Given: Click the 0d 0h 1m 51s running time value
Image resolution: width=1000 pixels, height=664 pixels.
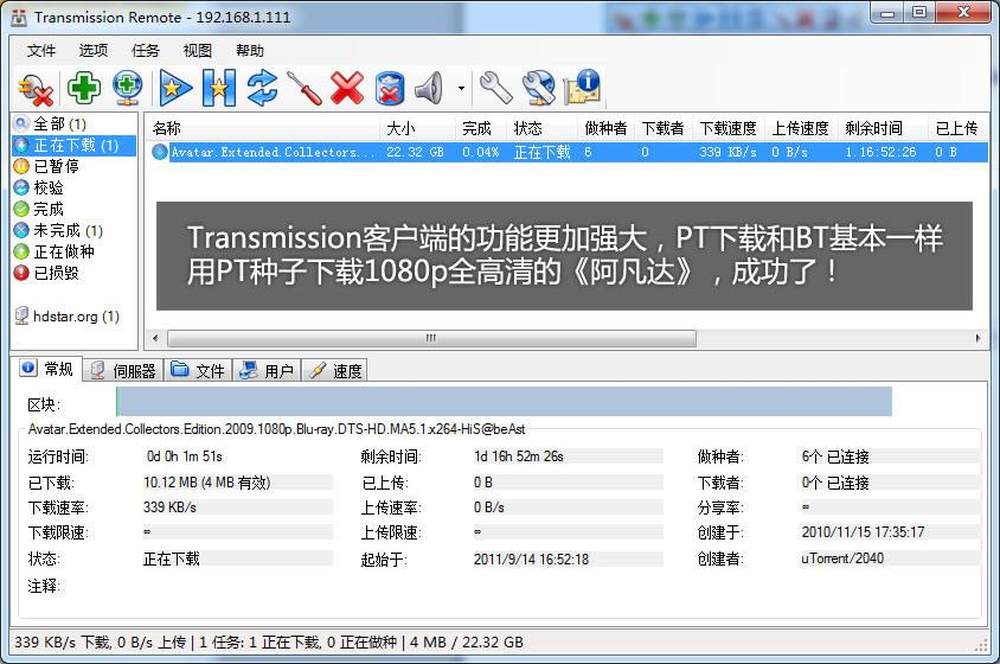Looking at the screenshot, I should click(x=184, y=457).
